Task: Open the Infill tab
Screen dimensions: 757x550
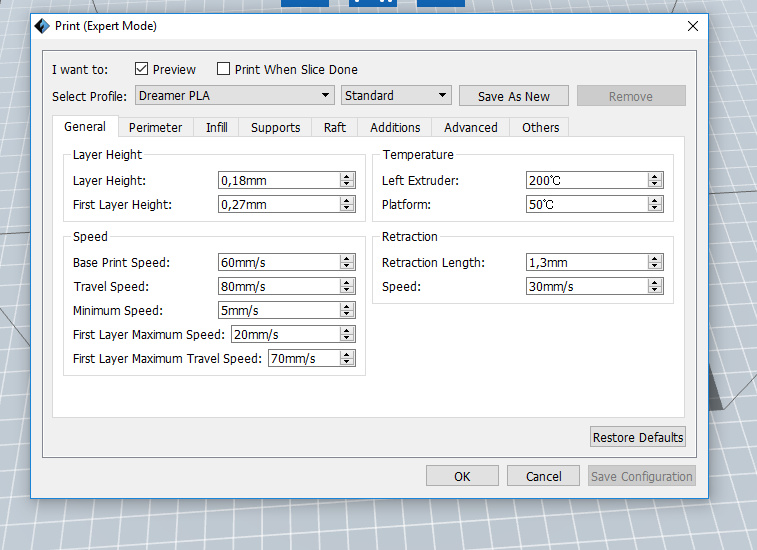Action: (x=216, y=127)
